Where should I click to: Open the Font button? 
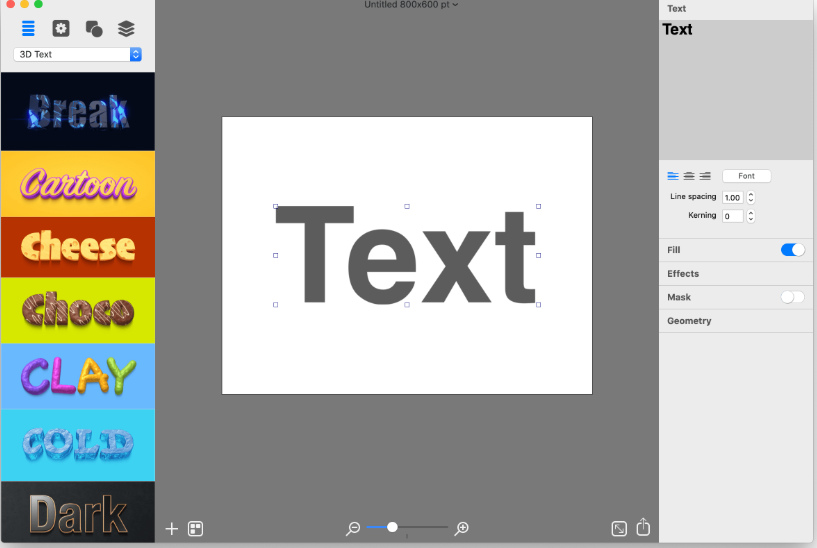pos(746,176)
